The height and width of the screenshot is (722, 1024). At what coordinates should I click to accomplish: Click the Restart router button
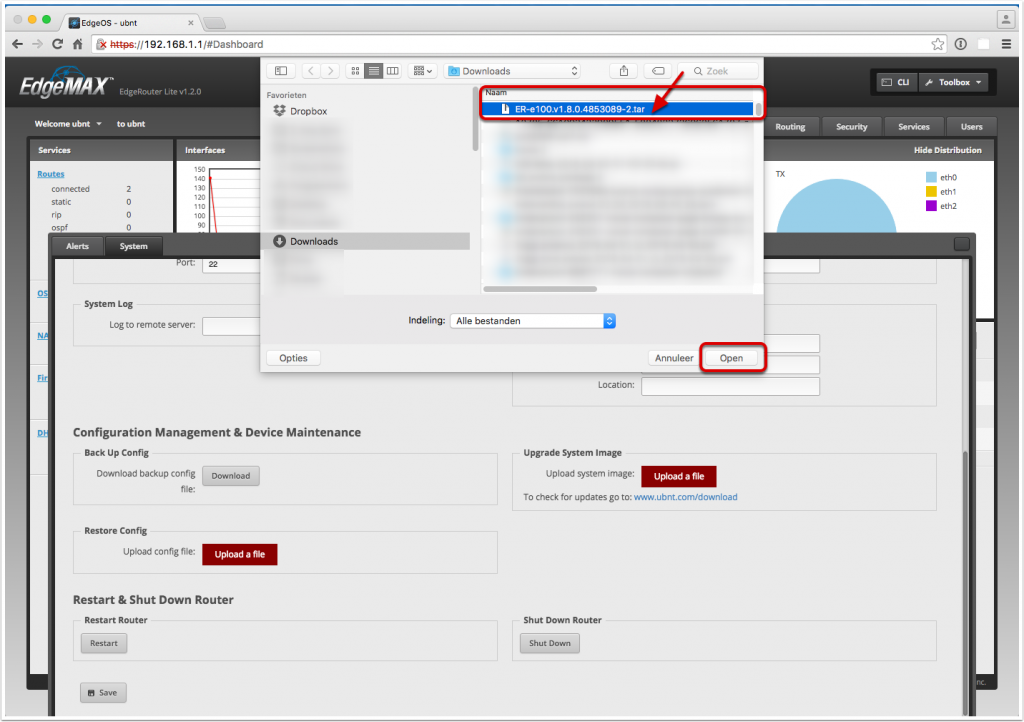coord(104,643)
